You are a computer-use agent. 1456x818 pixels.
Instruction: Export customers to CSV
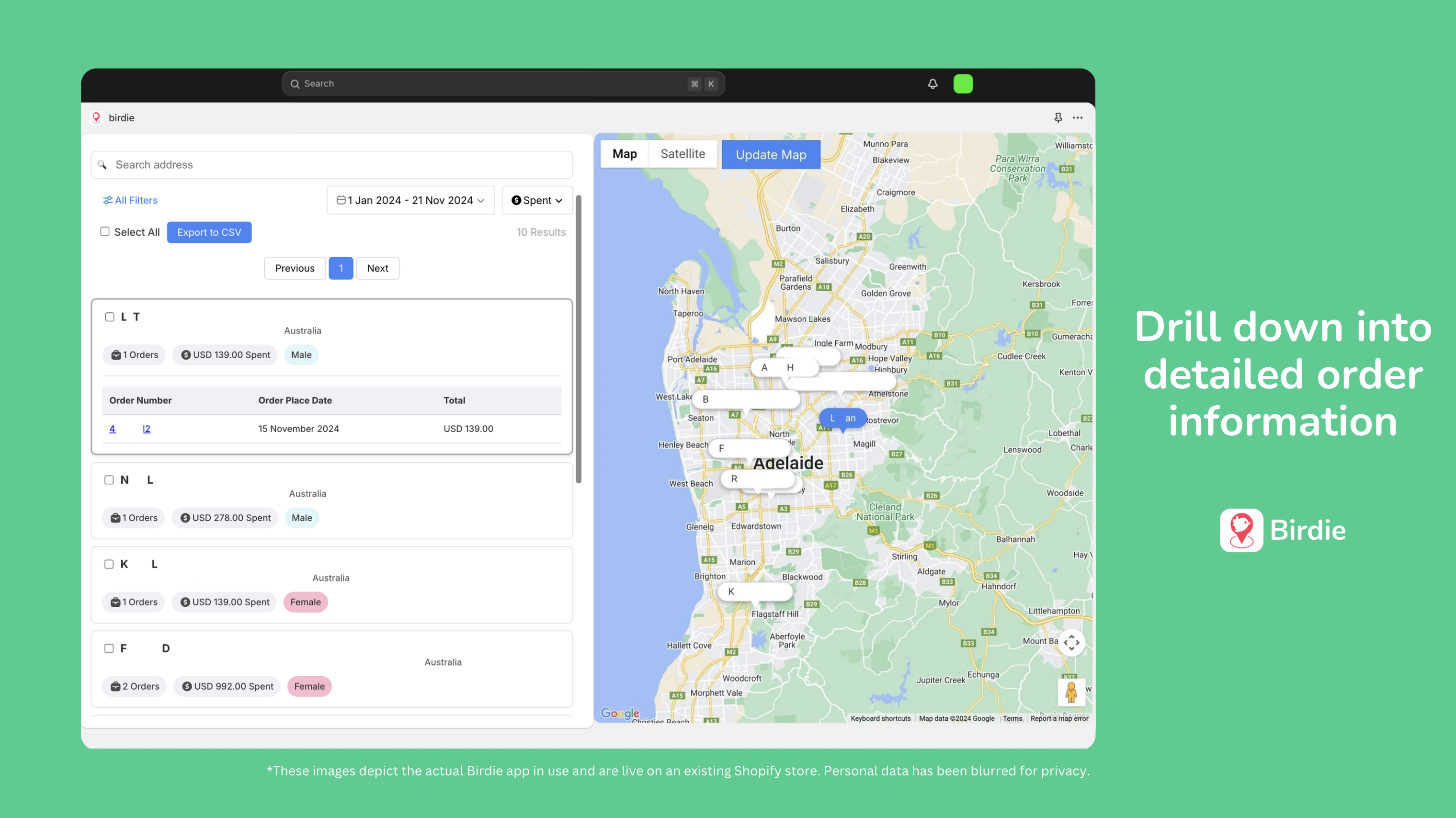209,232
